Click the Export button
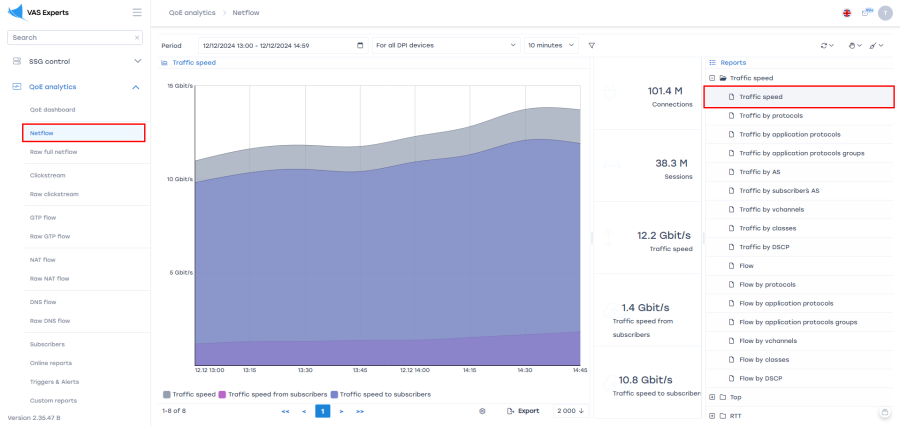The height and width of the screenshot is (427, 900). tap(523, 411)
